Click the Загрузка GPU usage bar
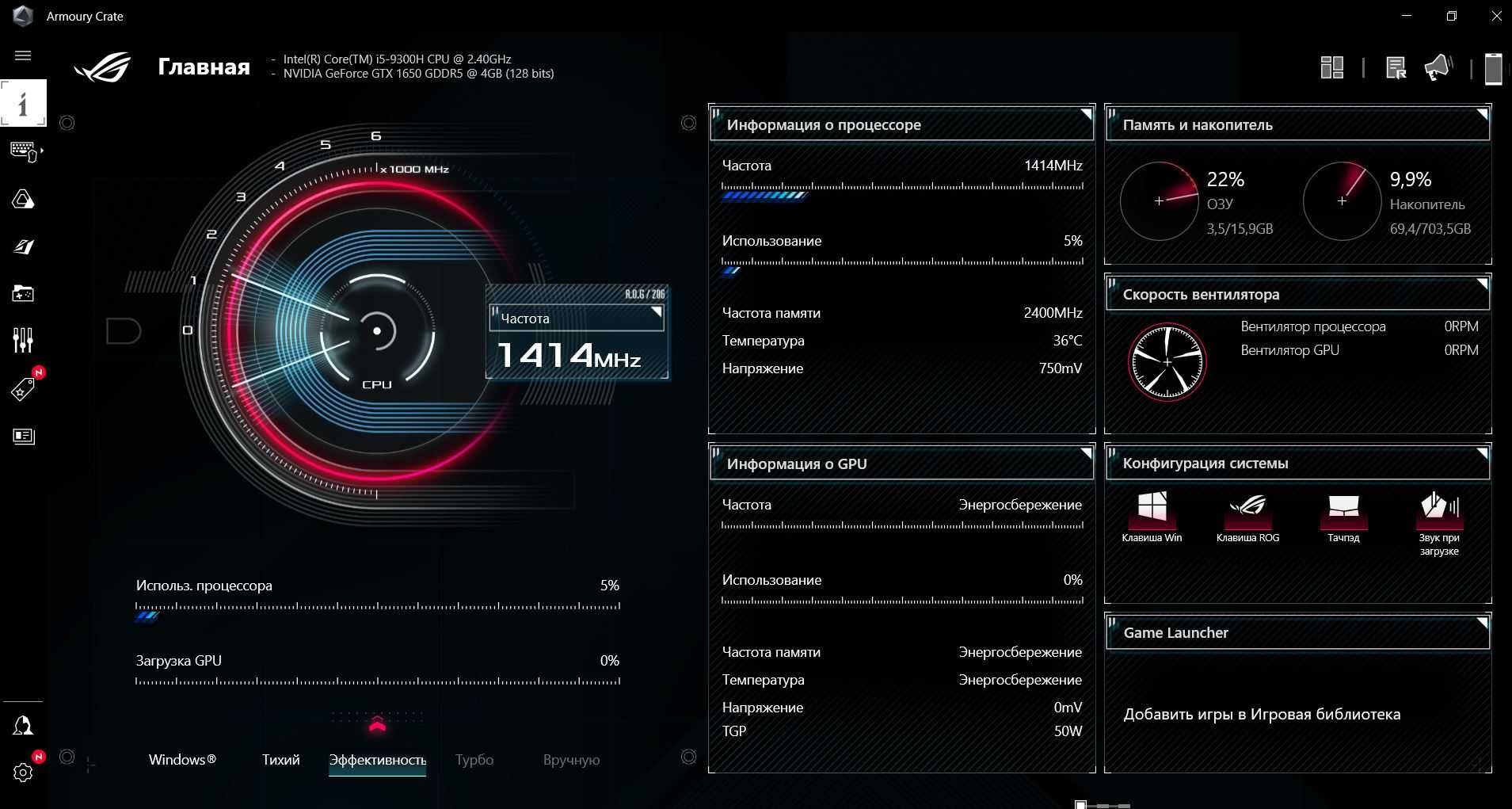The height and width of the screenshot is (809, 1512). click(x=378, y=681)
